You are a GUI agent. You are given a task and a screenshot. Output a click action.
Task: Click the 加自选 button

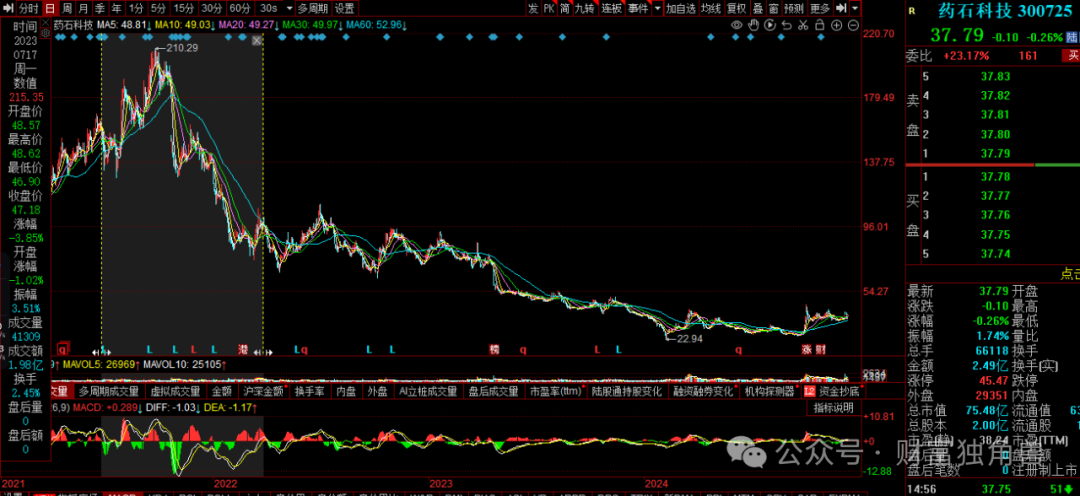click(681, 7)
